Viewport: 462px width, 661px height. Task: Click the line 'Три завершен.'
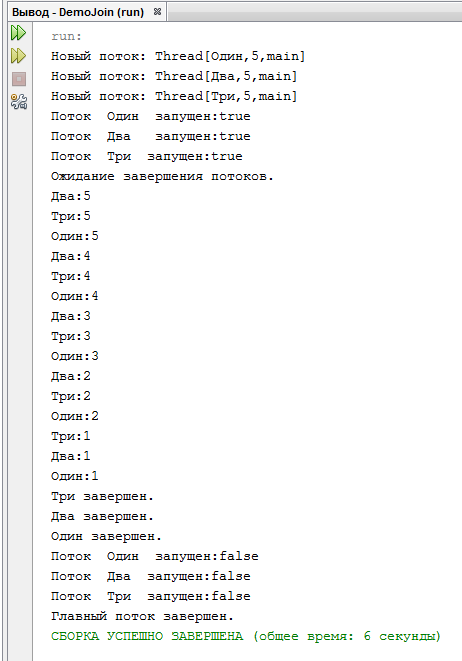tap(102, 496)
